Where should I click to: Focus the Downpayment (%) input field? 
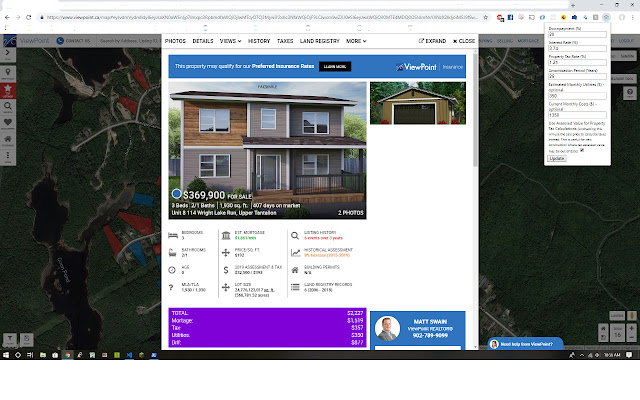point(577,34)
